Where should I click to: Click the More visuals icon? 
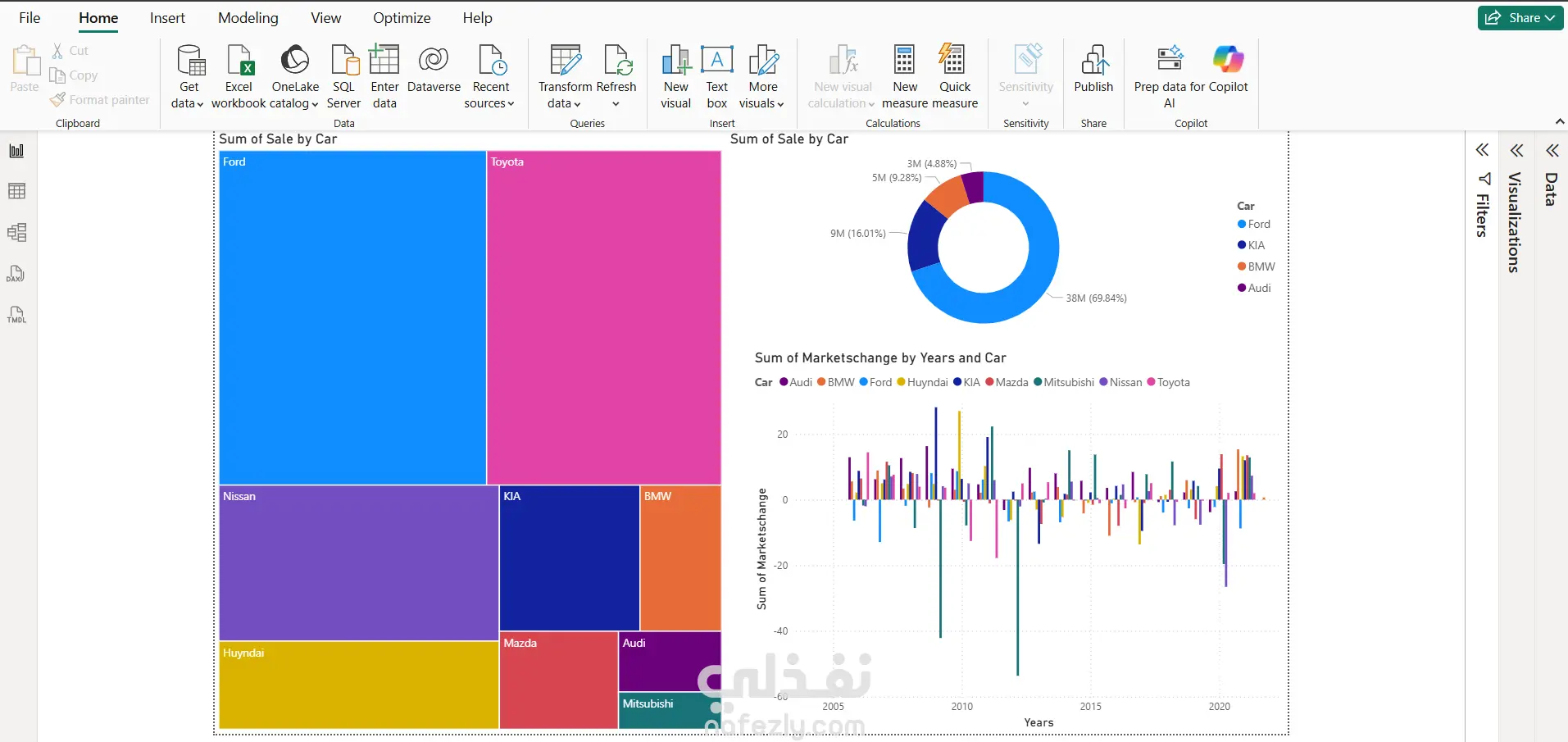763,61
